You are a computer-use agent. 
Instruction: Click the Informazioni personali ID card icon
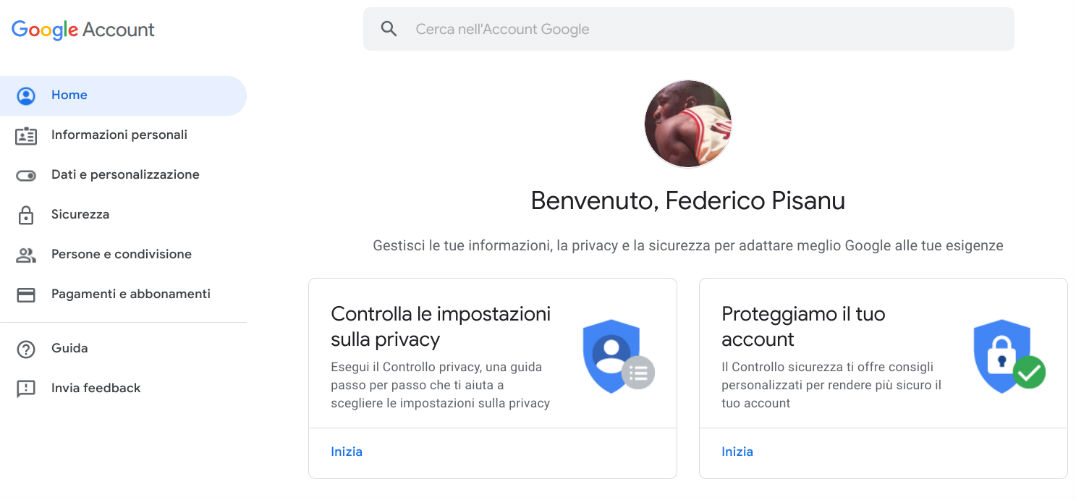[26, 136]
